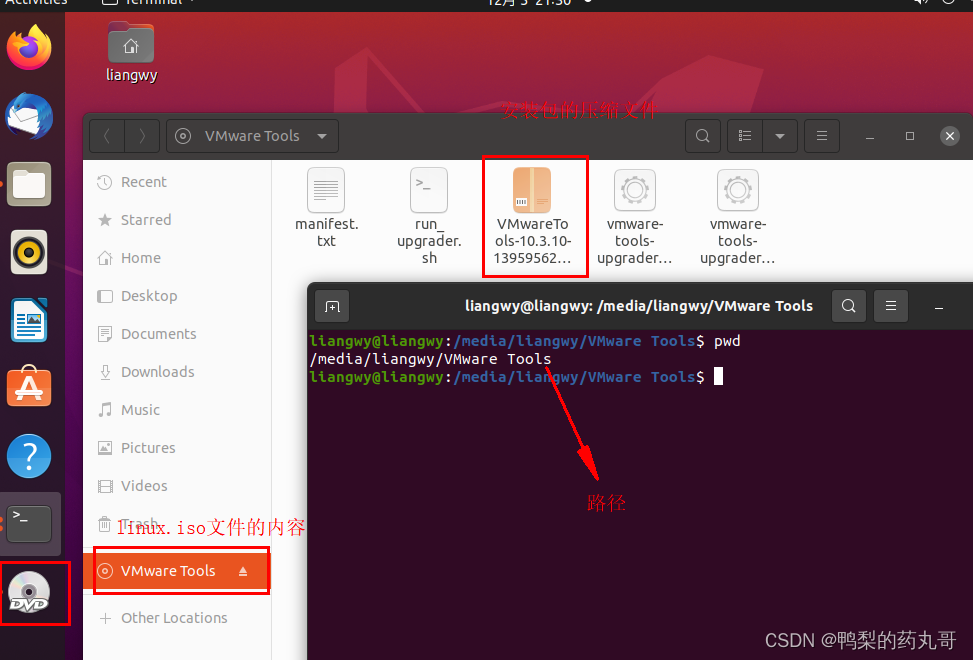The width and height of the screenshot is (973, 660).
Task: Open Files app in the dock
Action: pyautogui.click(x=29, y=184)
